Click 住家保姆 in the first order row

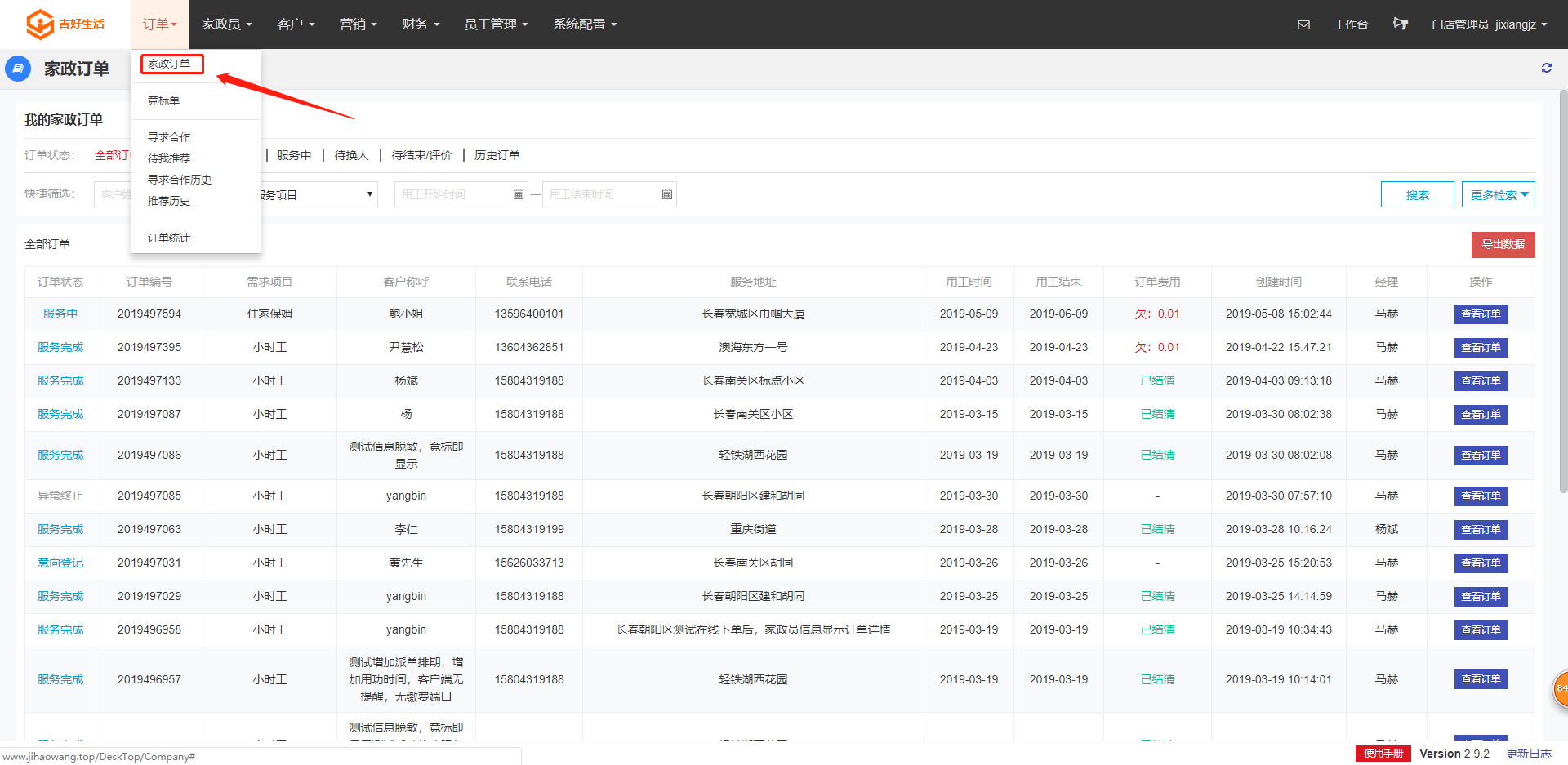pos(269,314)
